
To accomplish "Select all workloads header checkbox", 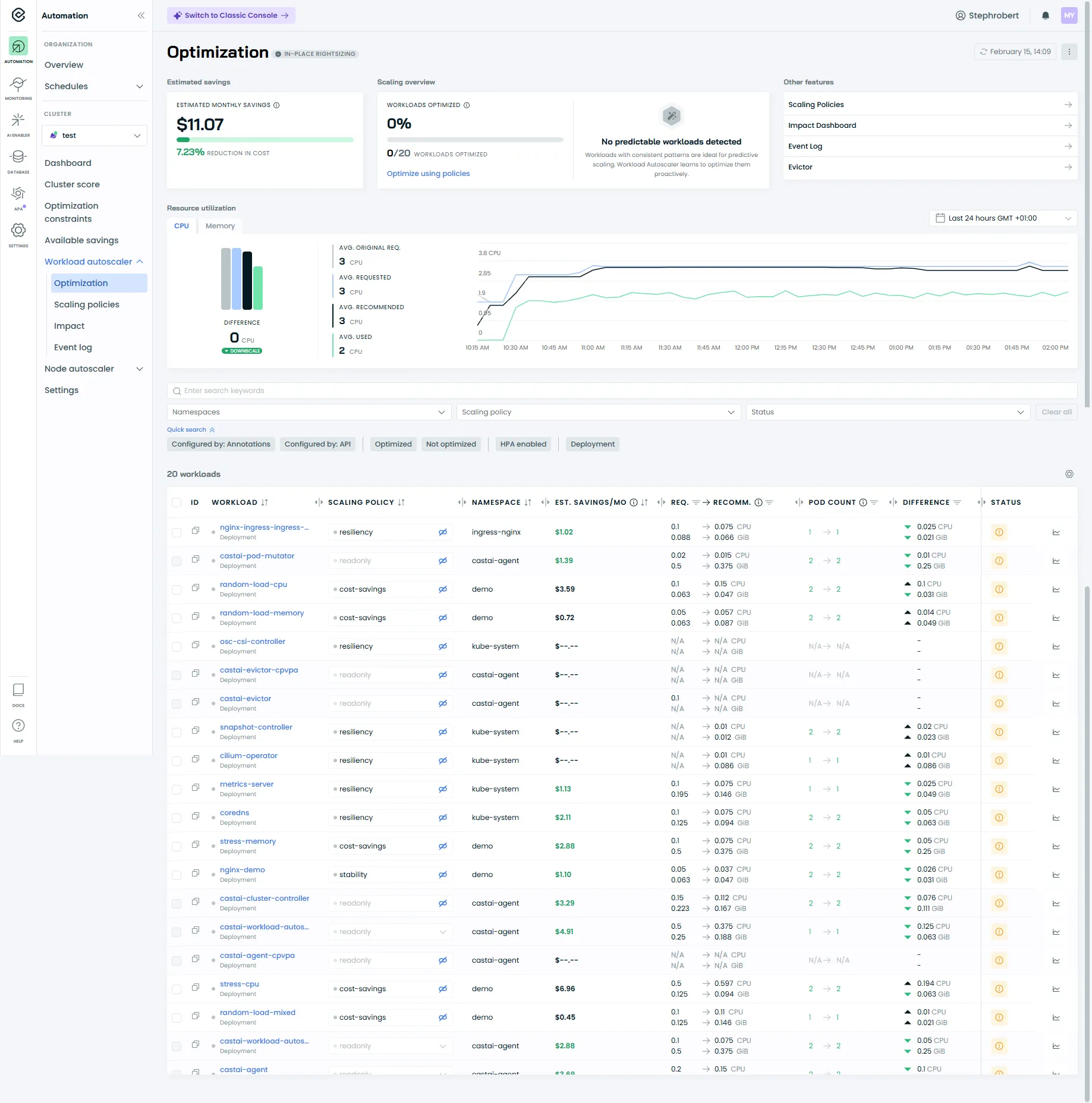I will coord(177,502).
